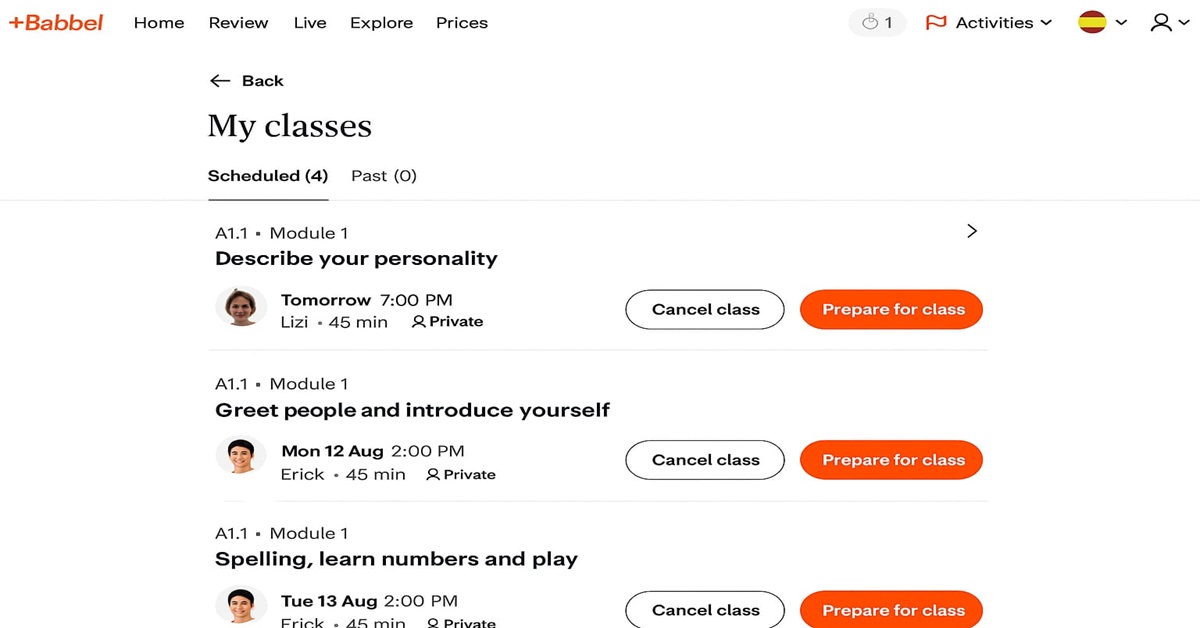Click Erick's avatar for Mon 12 Aug class

241,457
